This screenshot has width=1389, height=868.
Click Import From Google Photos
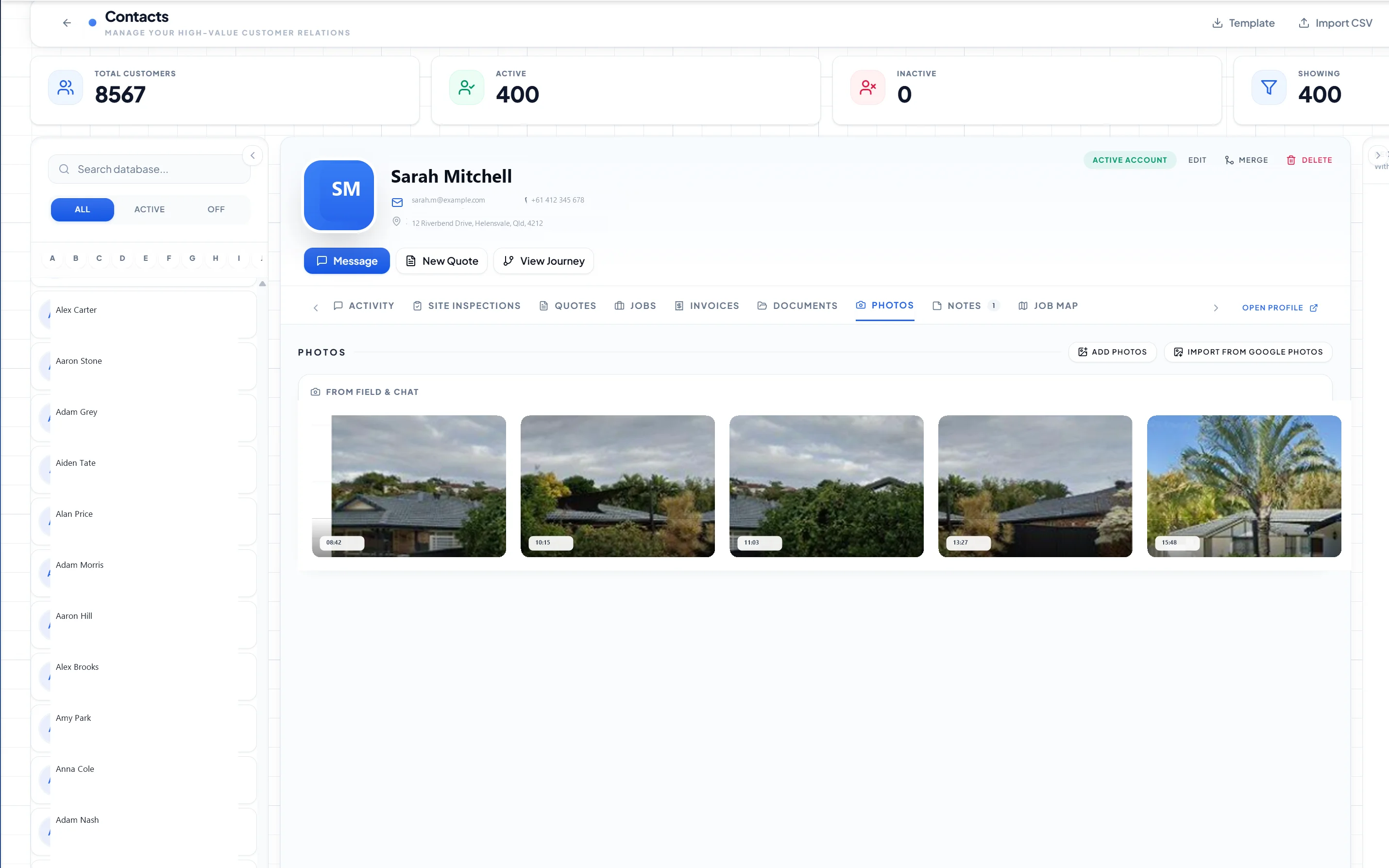[x=1248, y=352]
